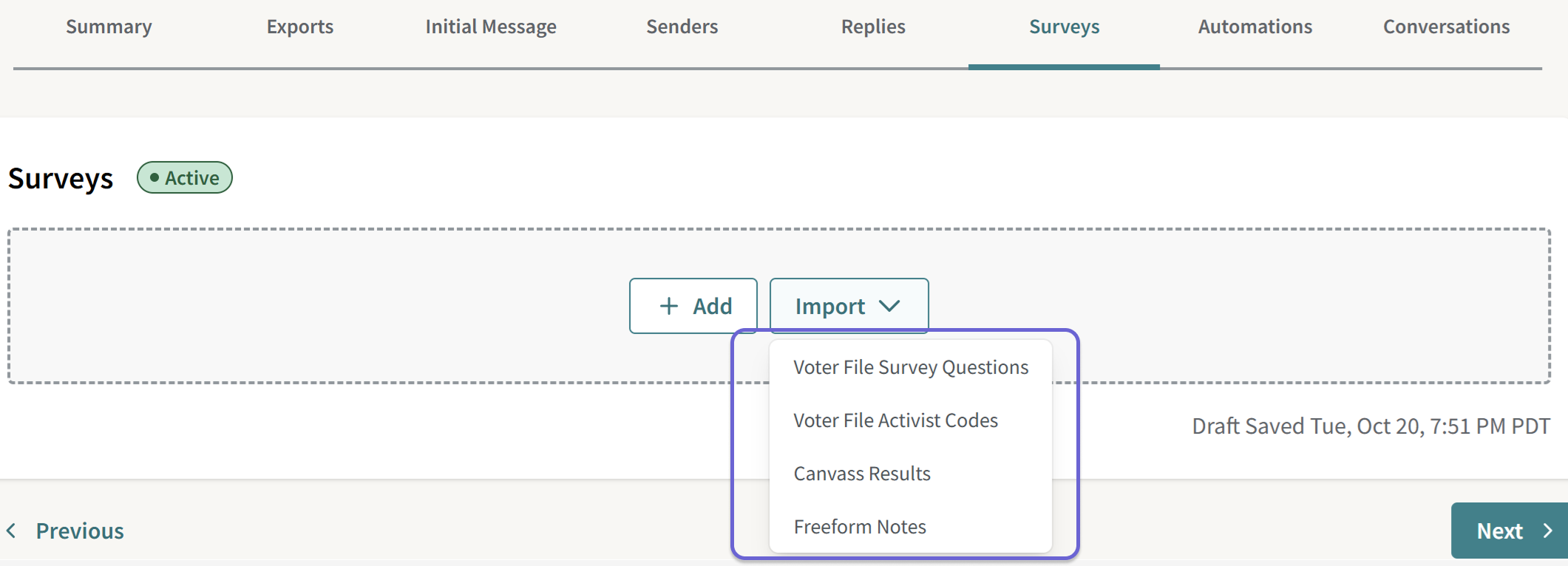The width and height of the screenshot is (1568, 566).
Task: Expand the Import dropdown
Action: coord(849,306)
